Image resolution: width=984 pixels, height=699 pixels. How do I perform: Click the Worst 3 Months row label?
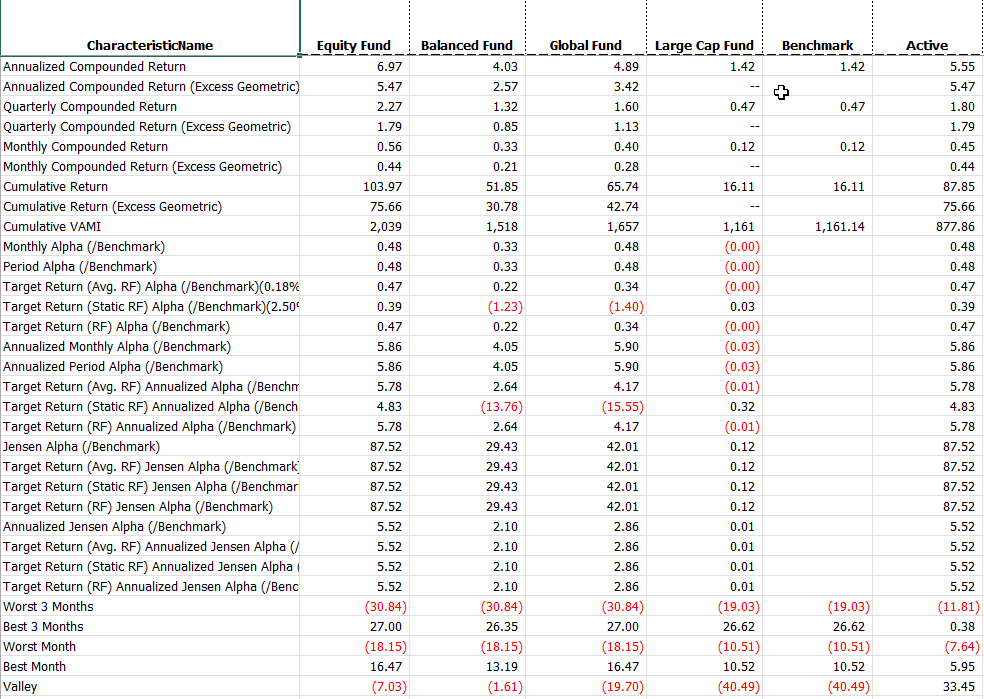click(48, 607)
